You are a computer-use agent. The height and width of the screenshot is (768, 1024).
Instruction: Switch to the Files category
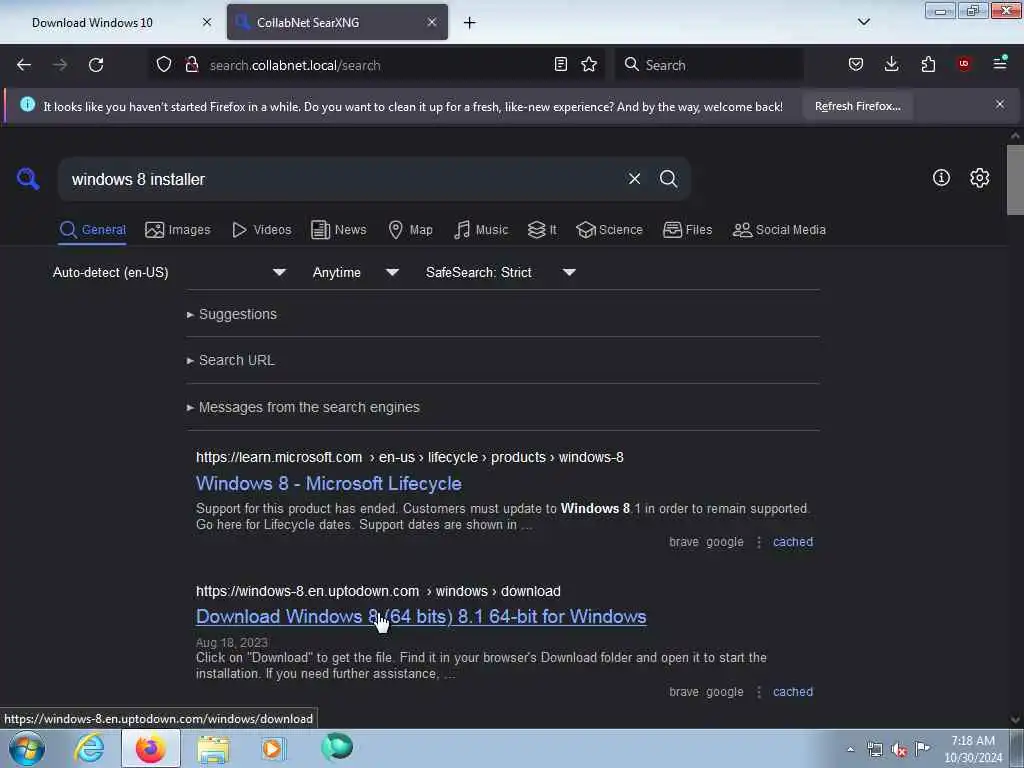(x=687, y=230)
